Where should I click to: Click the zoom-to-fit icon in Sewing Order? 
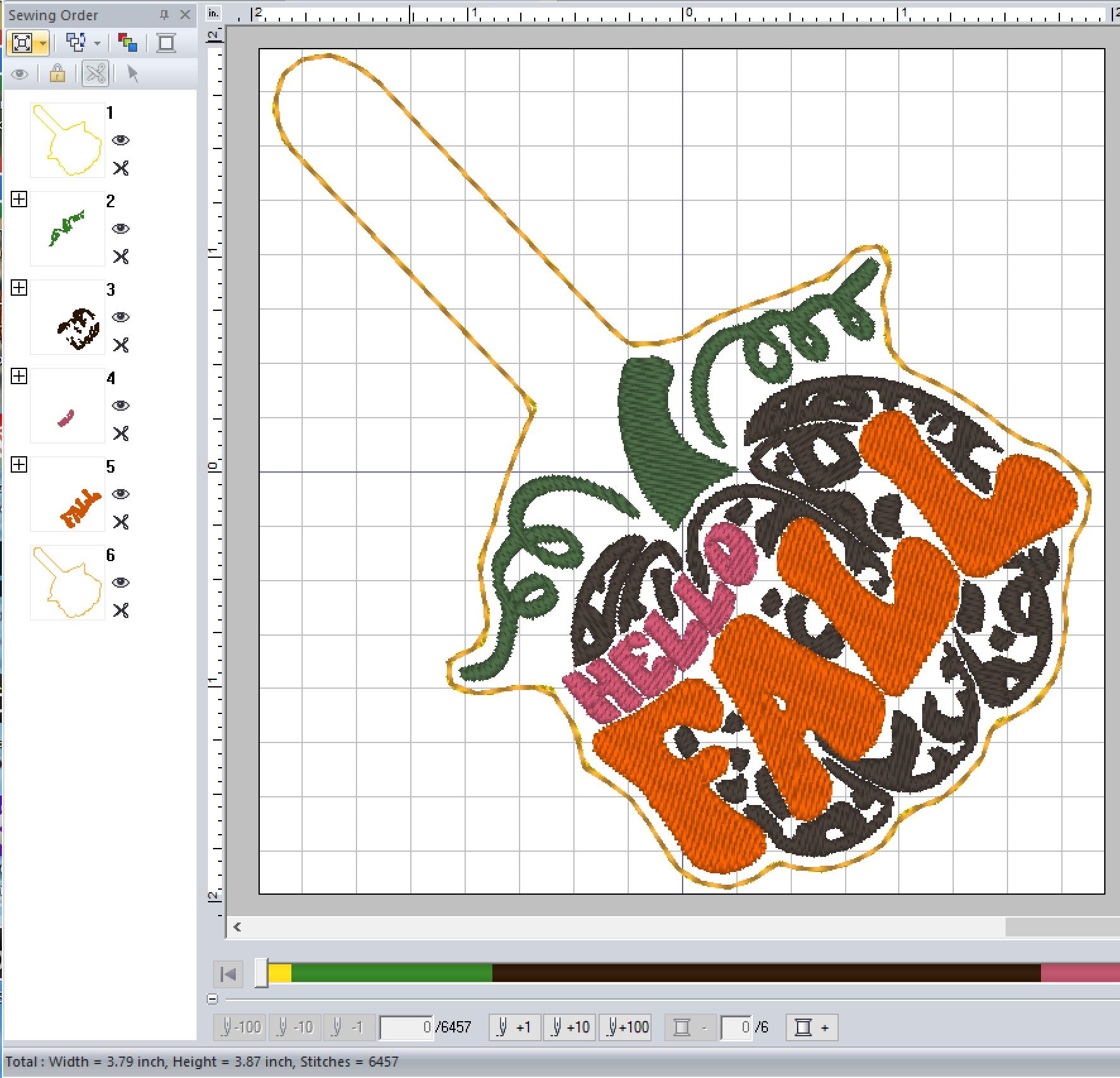tap(22, 43)
